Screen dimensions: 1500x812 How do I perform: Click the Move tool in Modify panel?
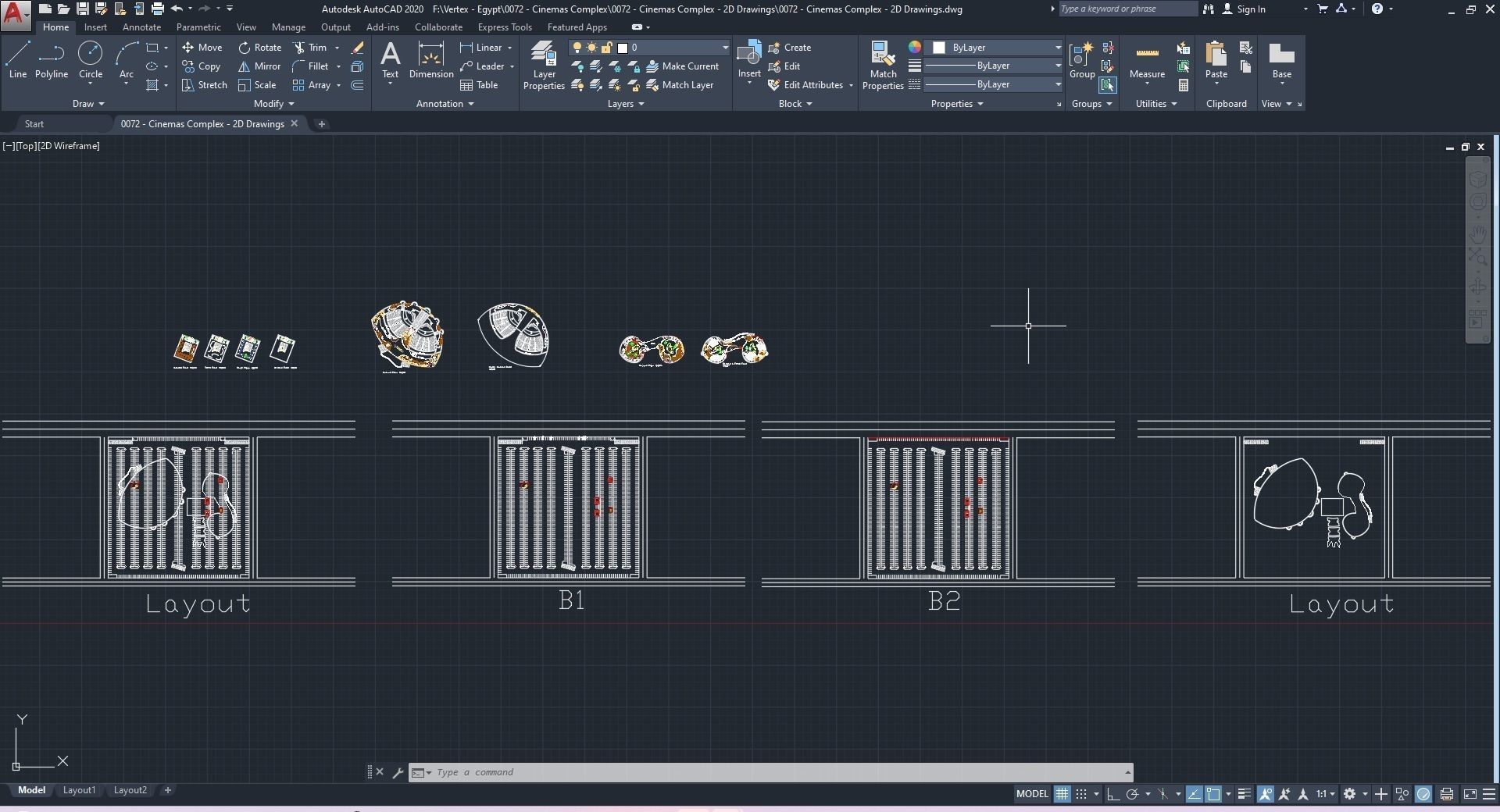coord(202,48)
